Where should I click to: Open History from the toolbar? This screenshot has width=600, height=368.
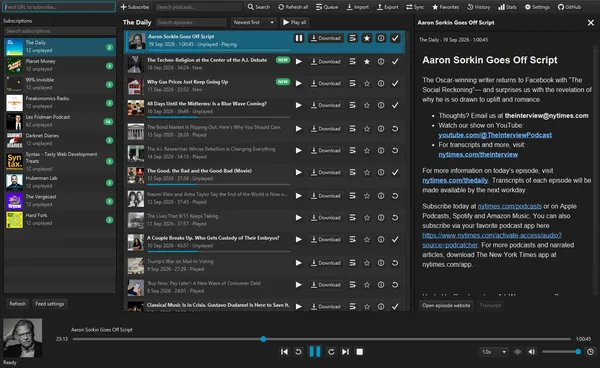pyautogui.click(x=479, y=7)
